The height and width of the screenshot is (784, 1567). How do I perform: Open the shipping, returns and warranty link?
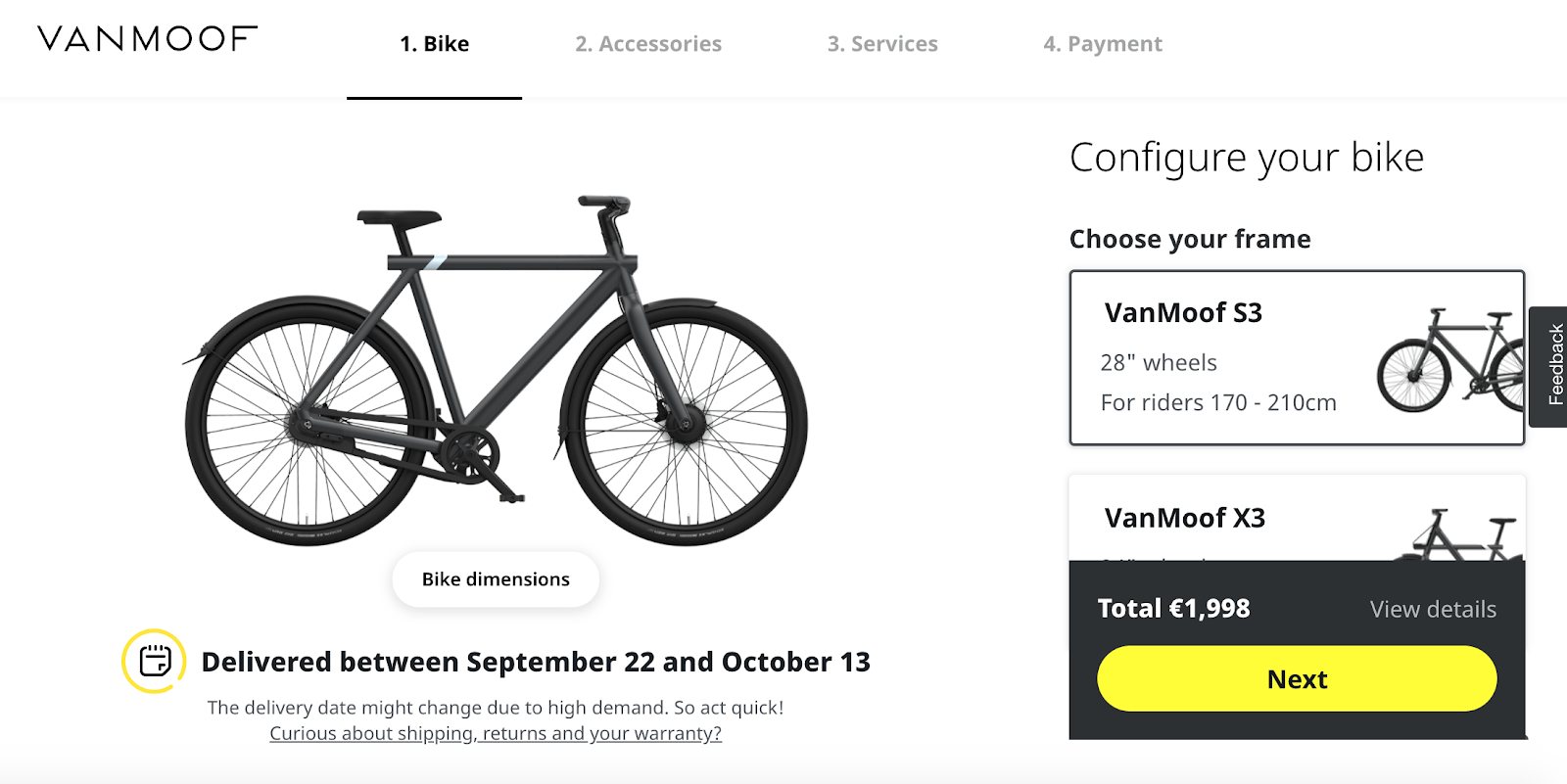[495, 732]
